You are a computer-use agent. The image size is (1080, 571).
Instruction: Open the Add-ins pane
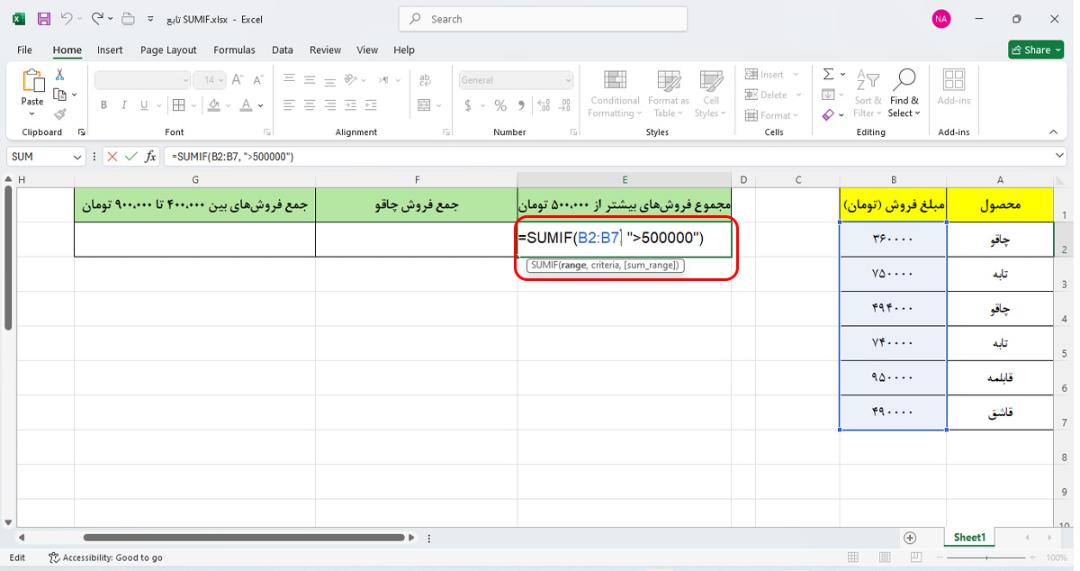pos(954,87)
